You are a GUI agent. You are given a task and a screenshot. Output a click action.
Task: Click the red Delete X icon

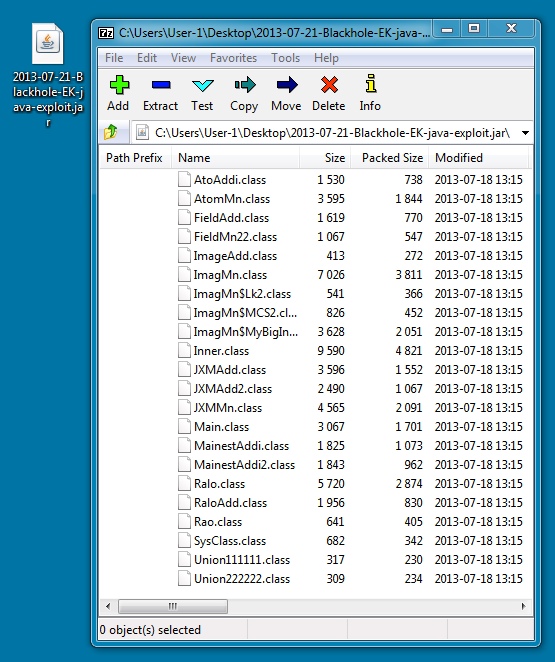click(x=329, y=84)
